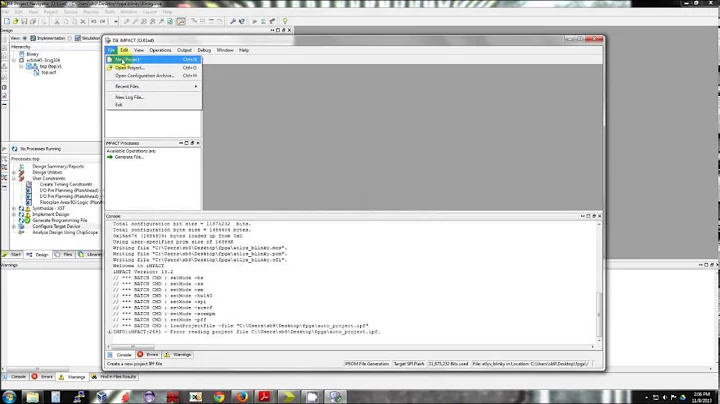Open Firefox from the taskbar

242,397
